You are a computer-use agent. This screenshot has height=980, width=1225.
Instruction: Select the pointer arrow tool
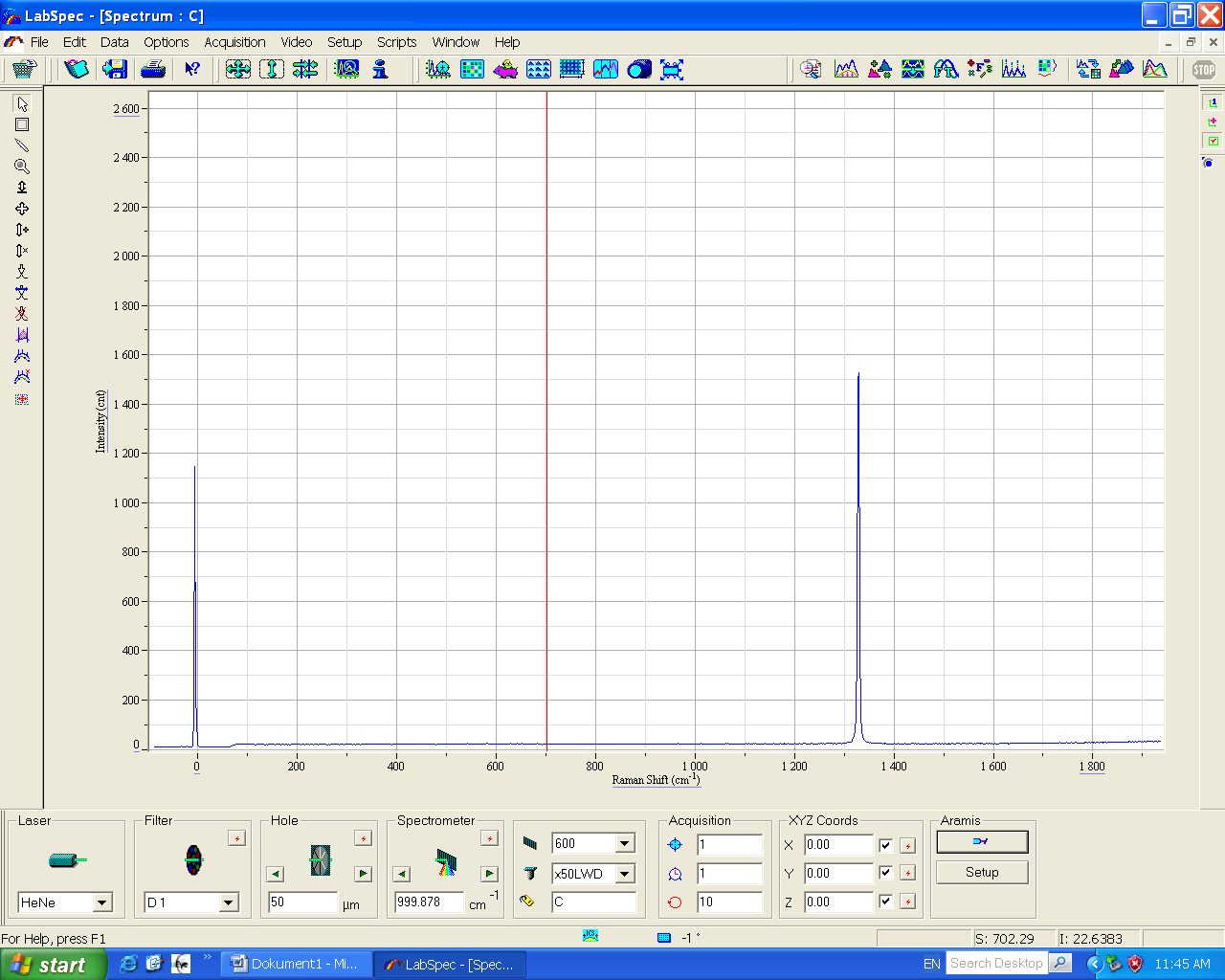click(22, 103)
